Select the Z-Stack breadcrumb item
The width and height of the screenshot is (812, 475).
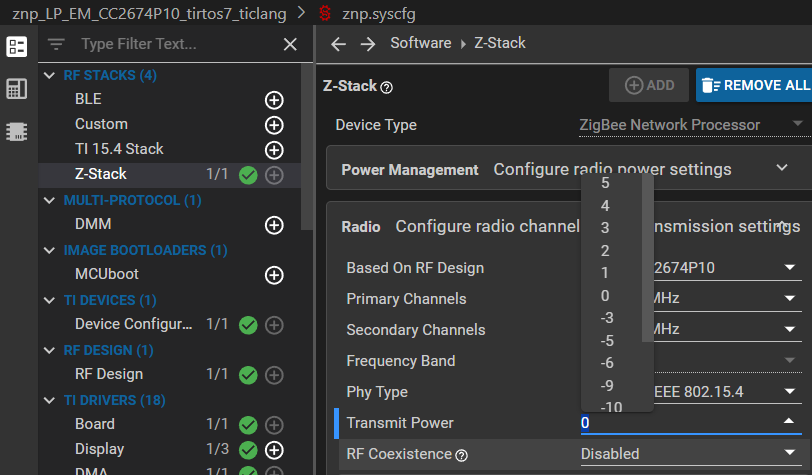click(500, 43)
